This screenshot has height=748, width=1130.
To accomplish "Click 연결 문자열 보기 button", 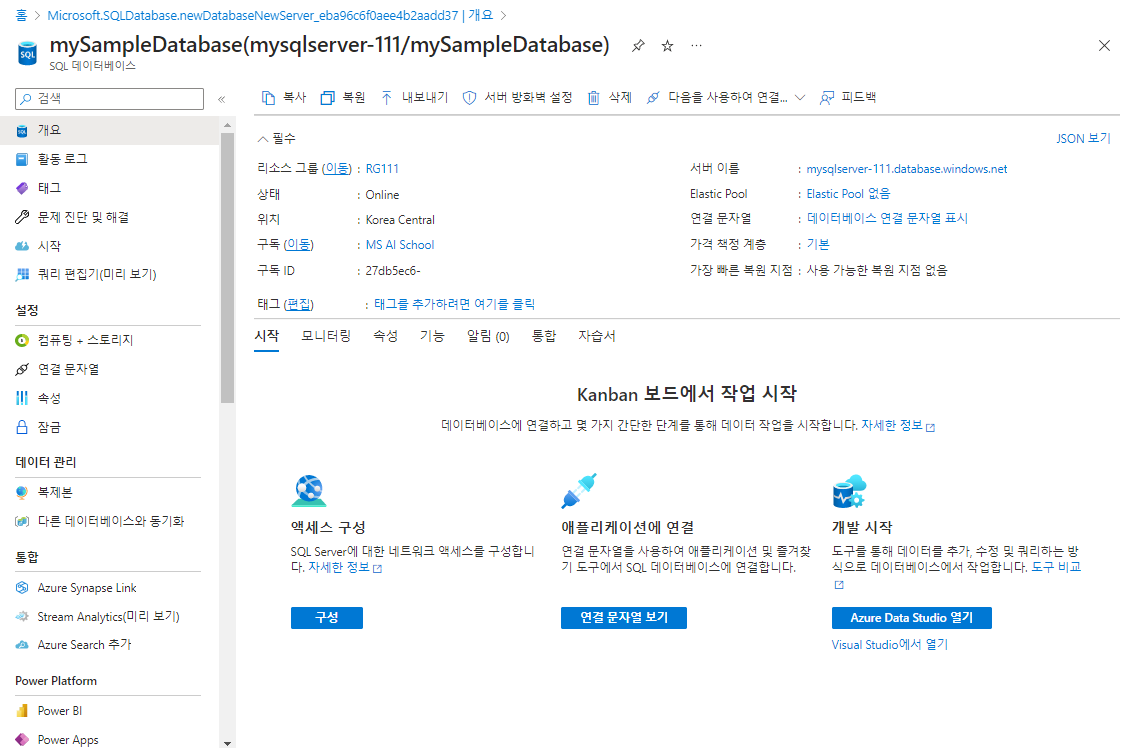I will (623, 618).
